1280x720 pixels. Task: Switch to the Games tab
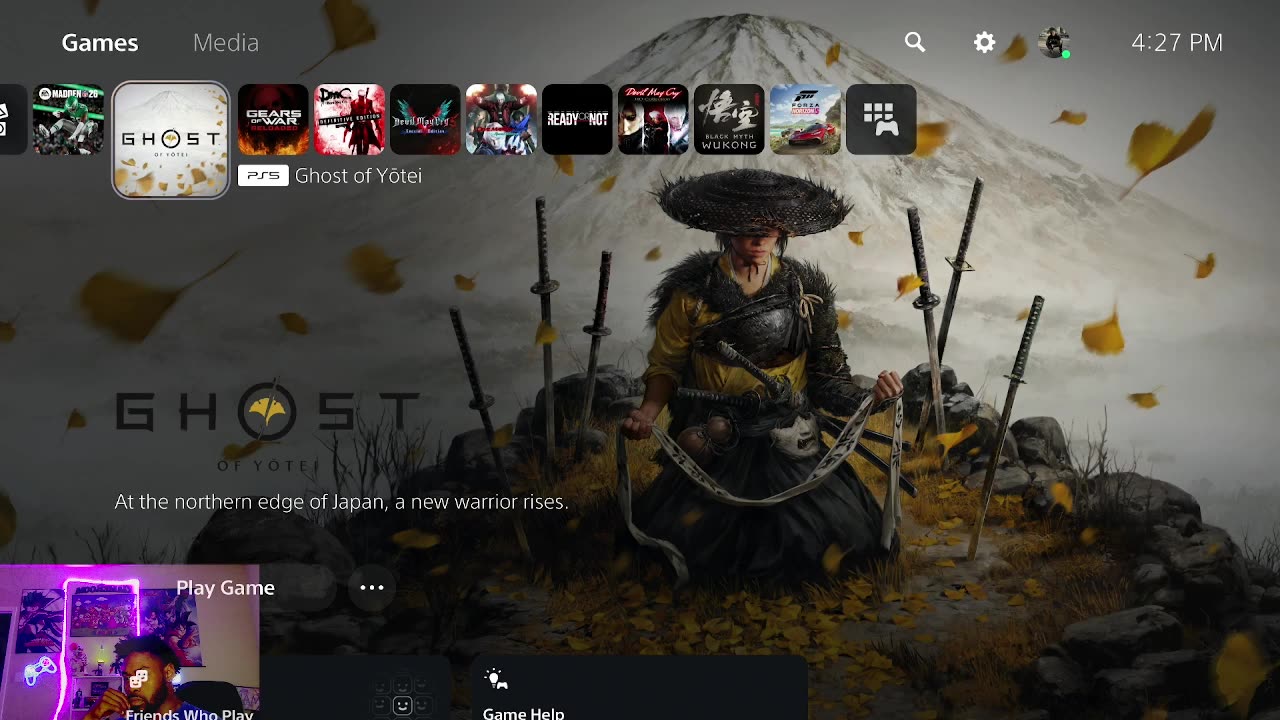100,42
